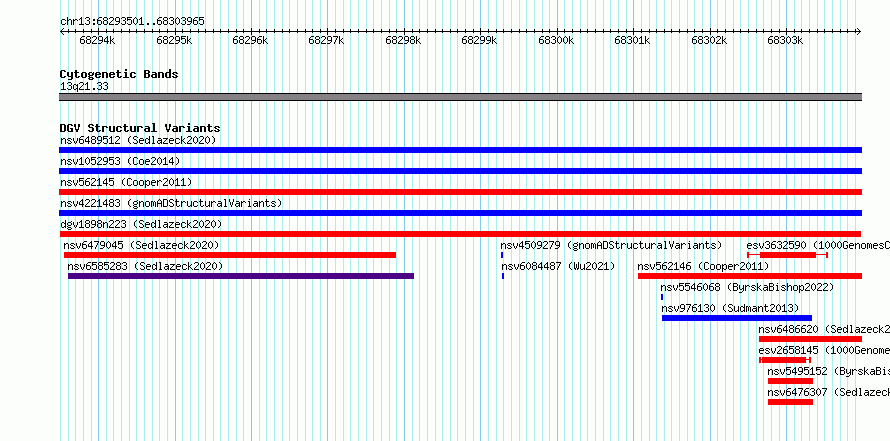This screenshot has height=441, width=890.
Task: Click esv3632590 (1000Genomes) label
Action: 818,245
